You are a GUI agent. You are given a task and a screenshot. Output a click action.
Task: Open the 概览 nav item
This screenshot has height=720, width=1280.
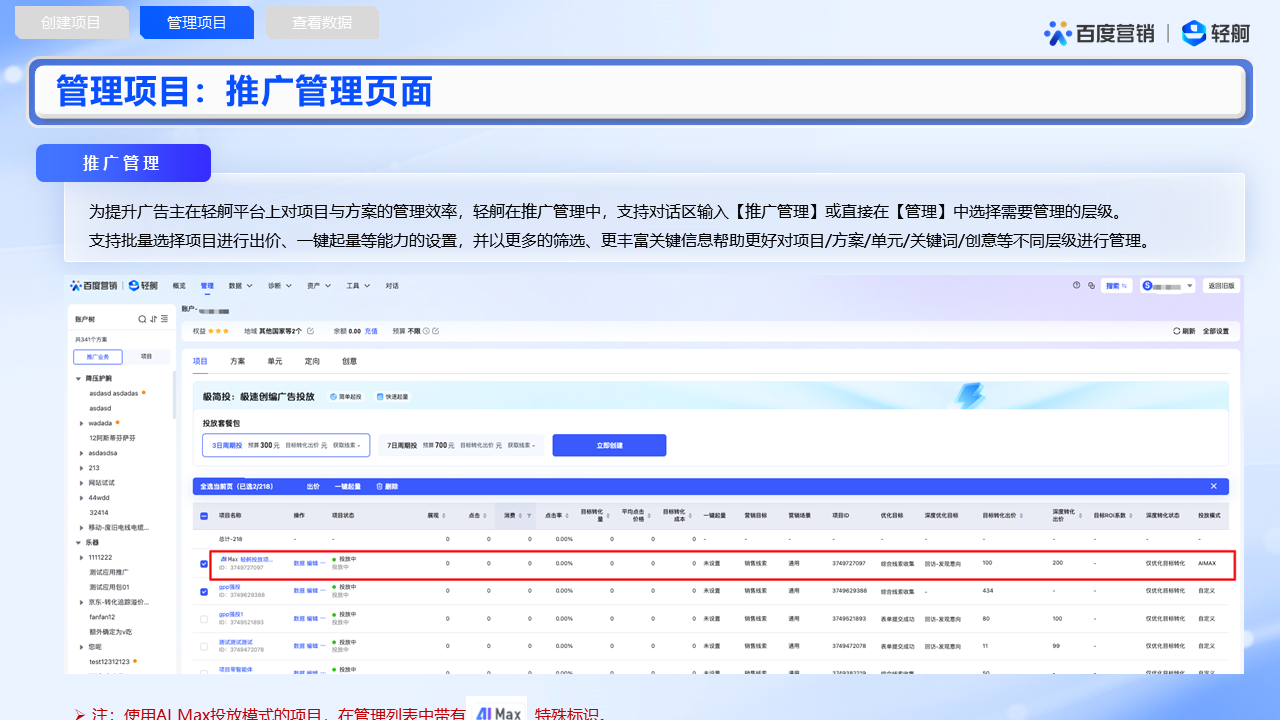pyautogui.click(x=179, y=286)
